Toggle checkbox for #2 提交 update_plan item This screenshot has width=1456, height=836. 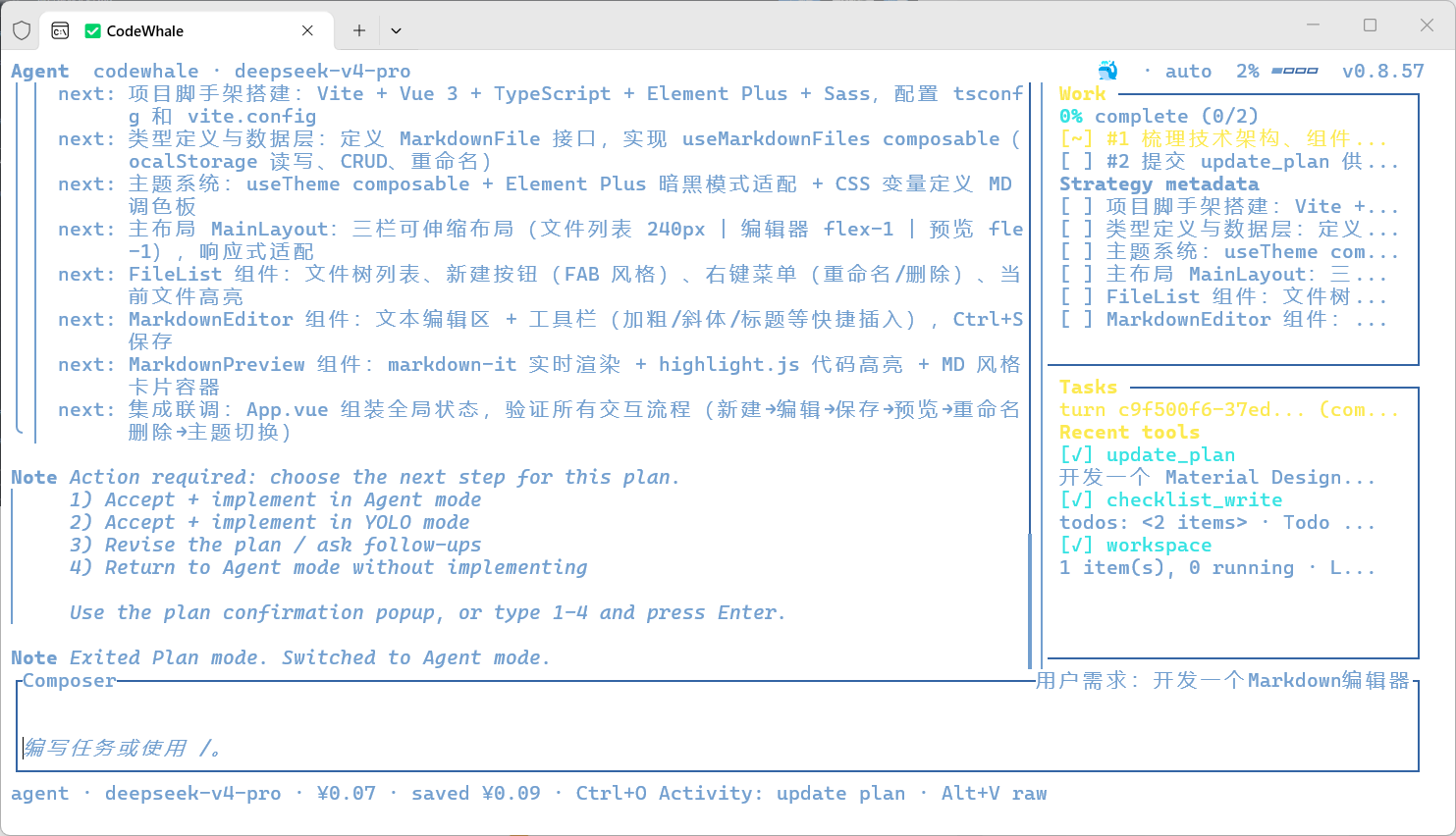[1076, 161]
